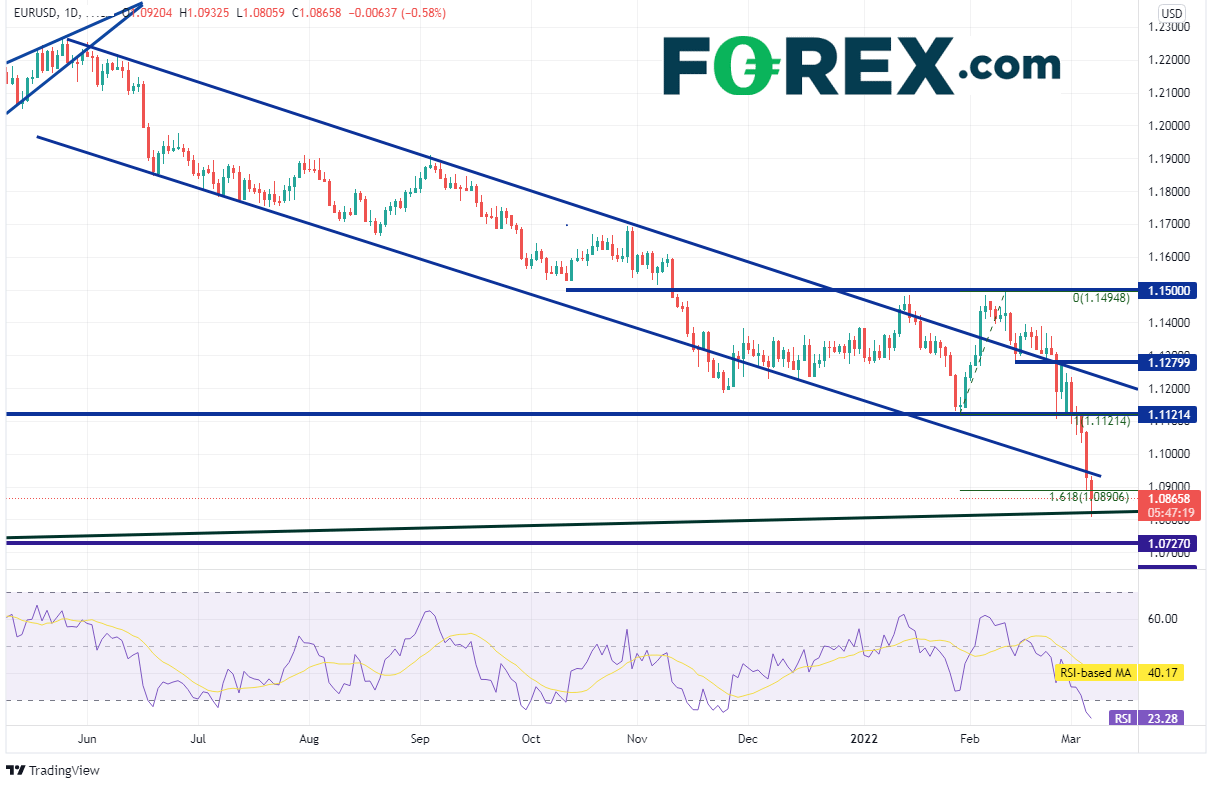Click the Mar marker on time axis
This screenshot has width=1216, height=788.
(x=1070, y=740)
